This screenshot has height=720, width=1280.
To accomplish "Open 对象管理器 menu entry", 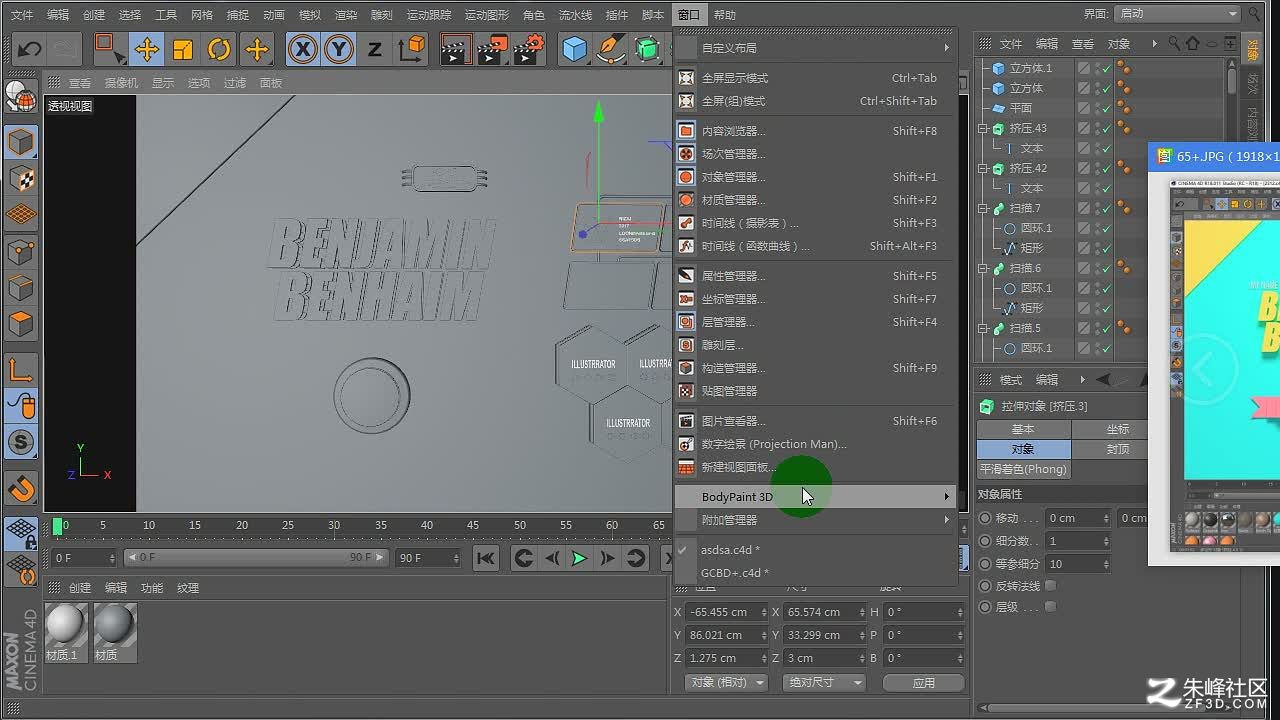I will [814, 177].
